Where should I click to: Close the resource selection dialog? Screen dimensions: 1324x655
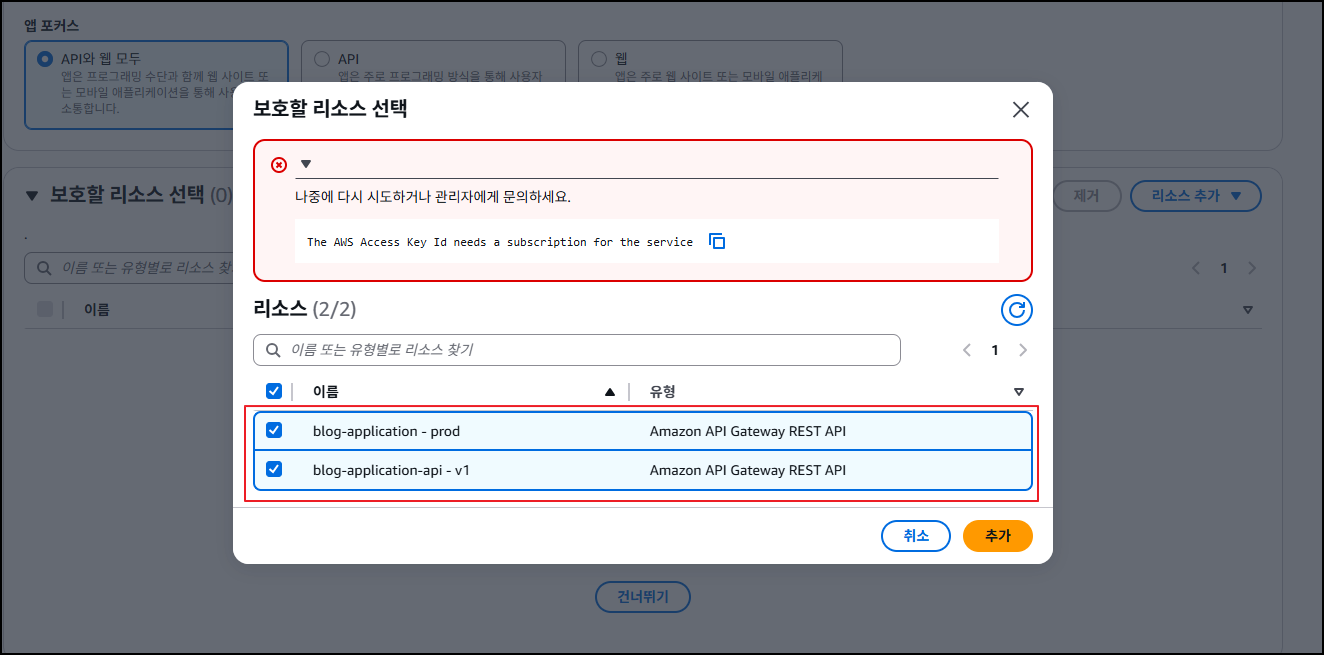tap(1020, 110)
